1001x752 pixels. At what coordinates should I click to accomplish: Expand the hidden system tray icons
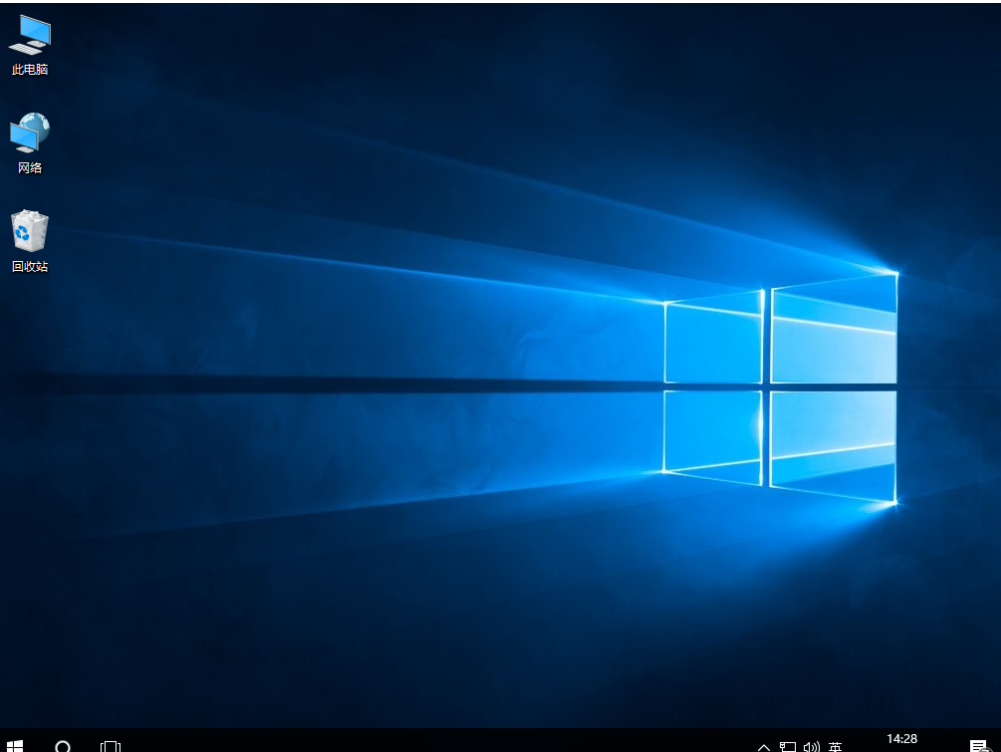(x=764, y=747)
